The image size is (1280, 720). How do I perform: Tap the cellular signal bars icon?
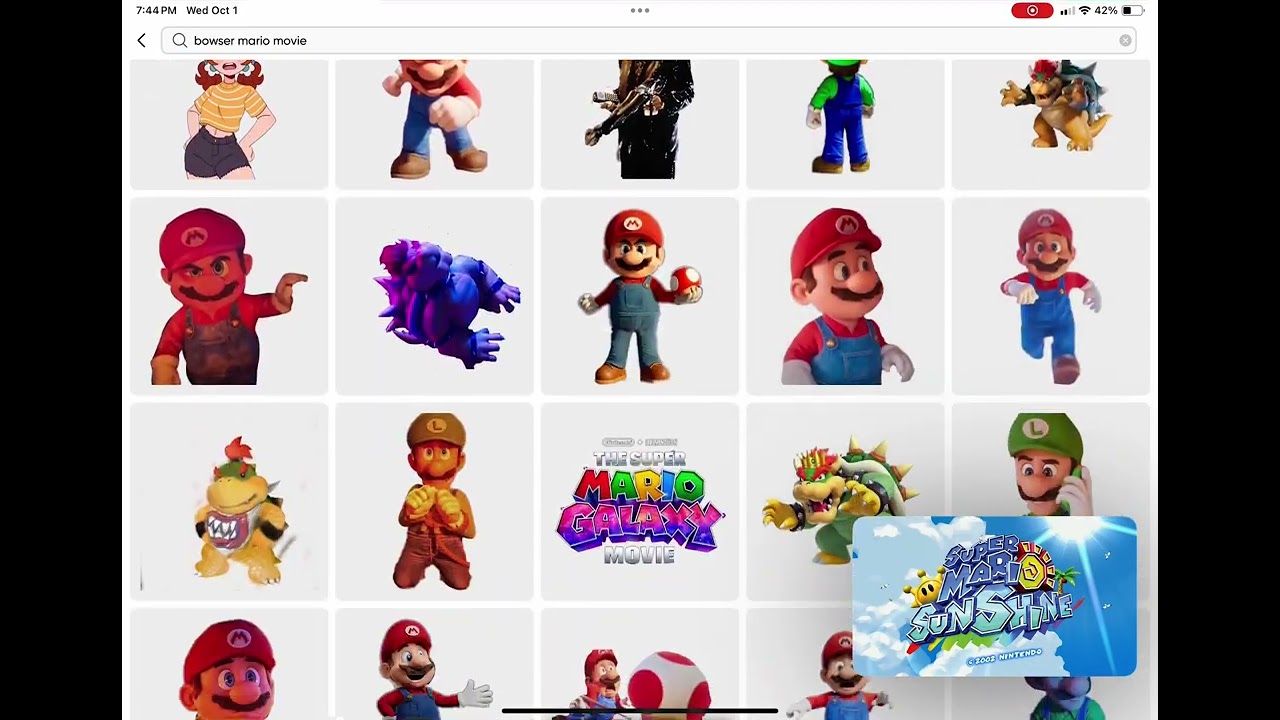[x=1067, y=11]
